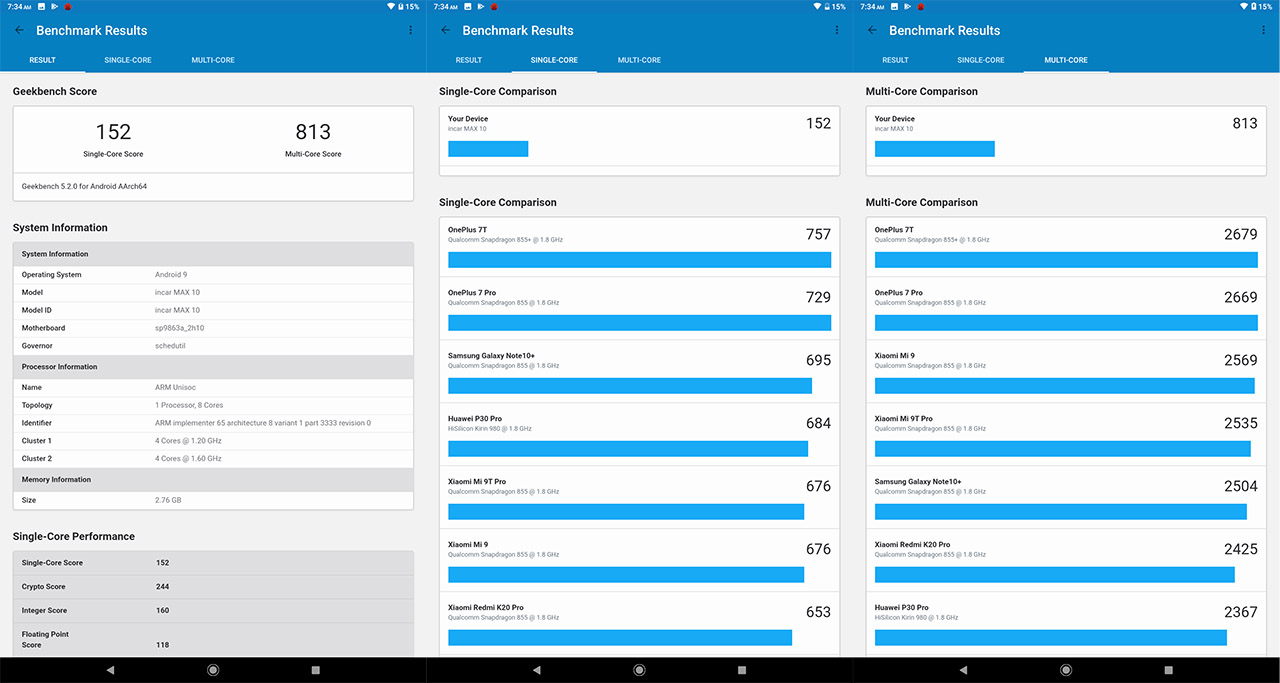
Task: Tap Name ARM Unisoc row
Action: pyautogui.click(x=213, y=387)
